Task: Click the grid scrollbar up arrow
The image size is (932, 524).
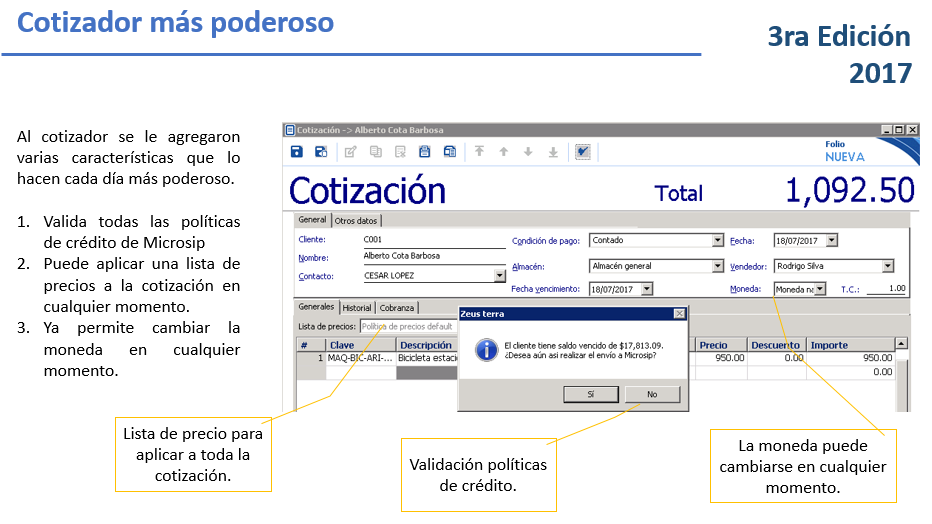Action: point(902,344)
